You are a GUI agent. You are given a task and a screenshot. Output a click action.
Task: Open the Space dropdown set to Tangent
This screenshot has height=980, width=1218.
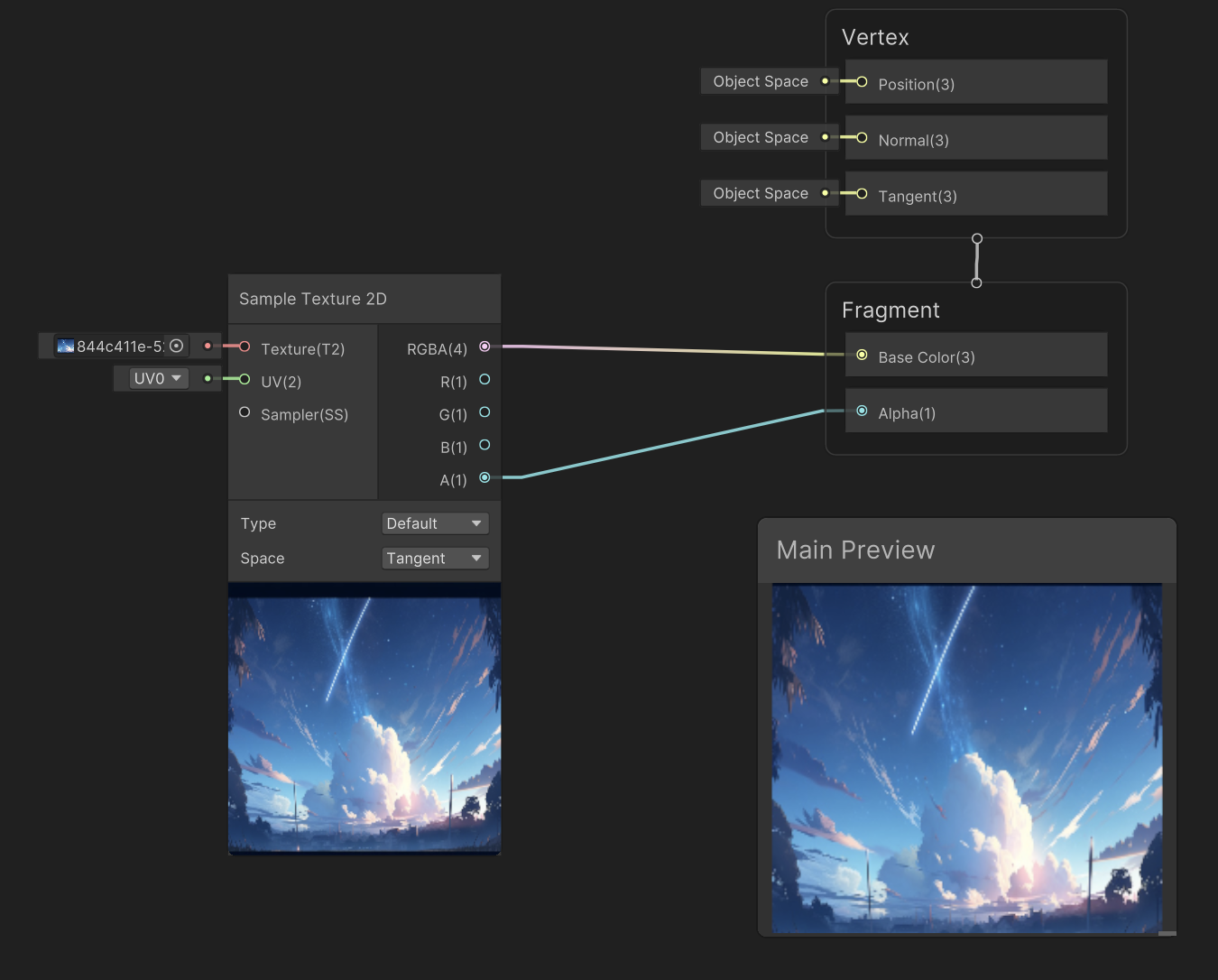click(x=435, y=559)
